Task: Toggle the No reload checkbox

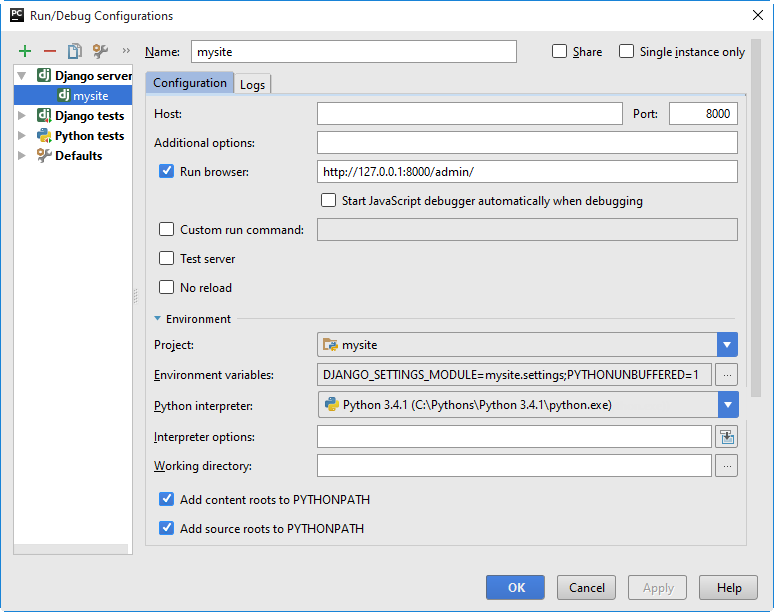Action: pyautogui.click(x=166, y=287)
